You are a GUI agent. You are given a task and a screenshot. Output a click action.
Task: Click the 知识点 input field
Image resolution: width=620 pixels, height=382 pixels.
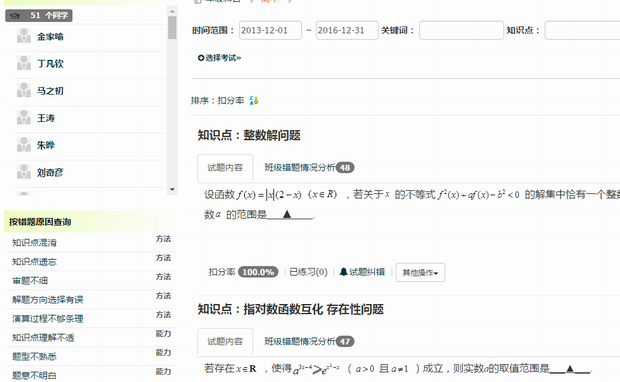tap(582, 30)
